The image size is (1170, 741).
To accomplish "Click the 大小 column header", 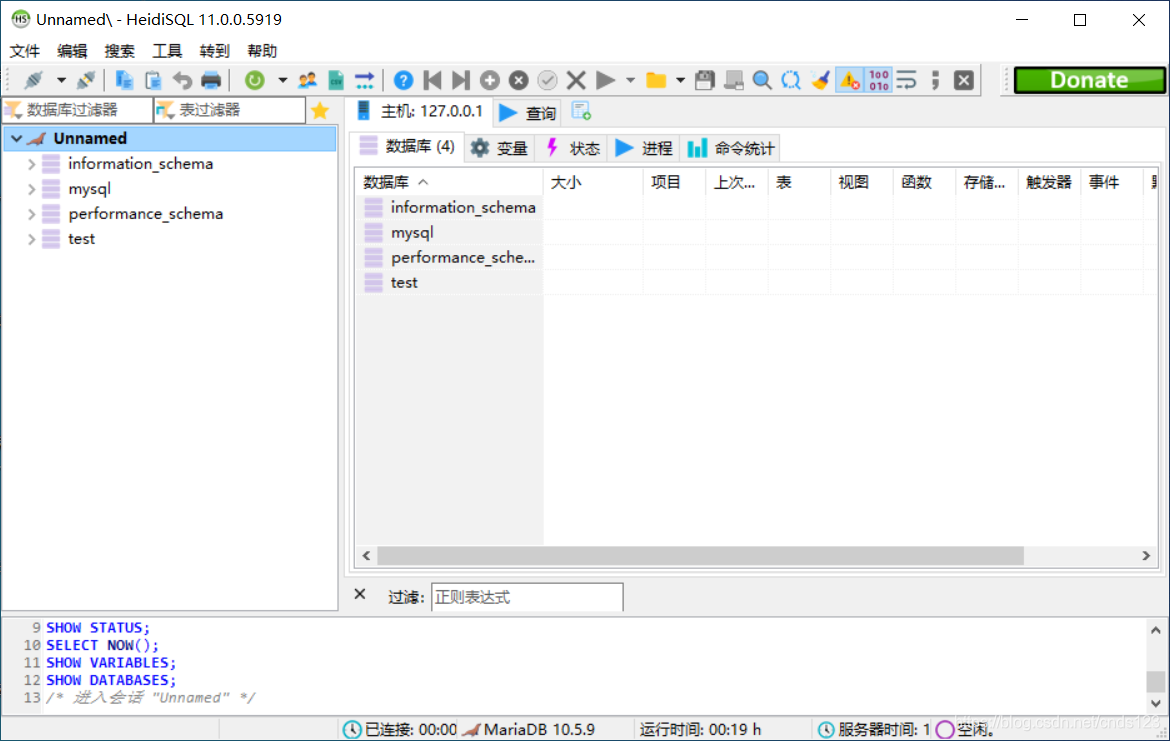I will pyautogui.click(x=593, y=182).
